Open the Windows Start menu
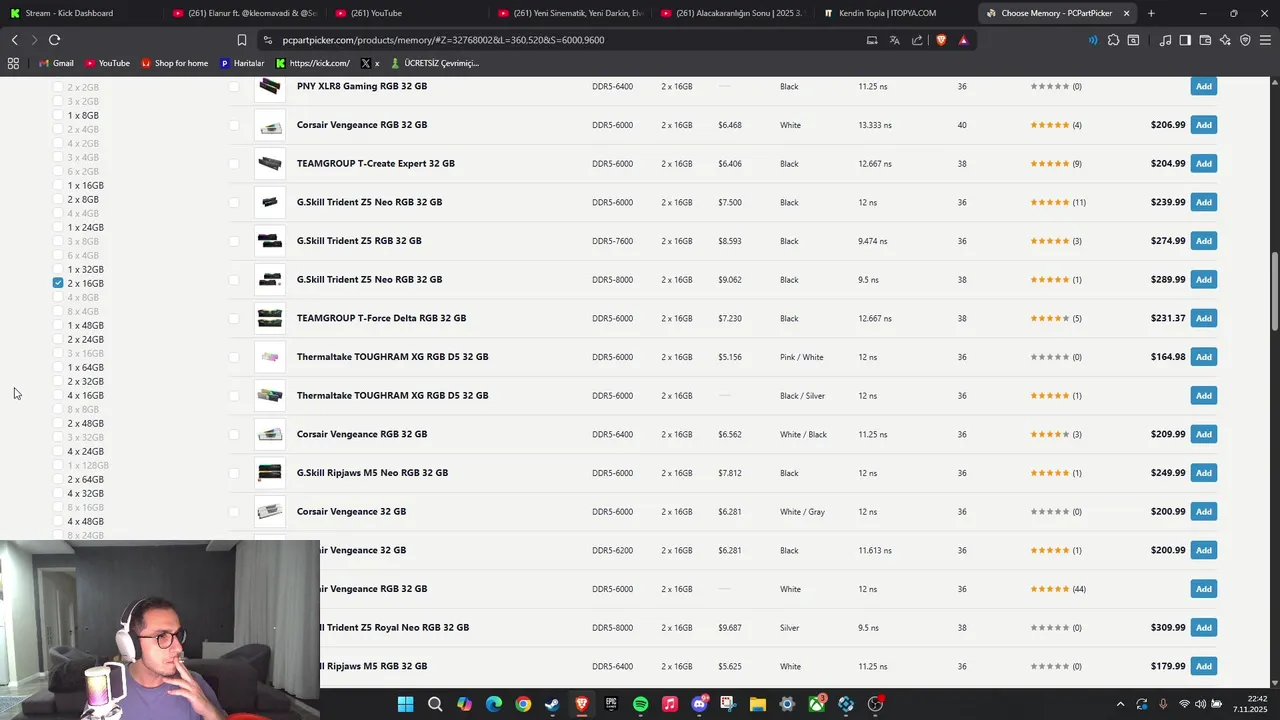 (405, 704)
